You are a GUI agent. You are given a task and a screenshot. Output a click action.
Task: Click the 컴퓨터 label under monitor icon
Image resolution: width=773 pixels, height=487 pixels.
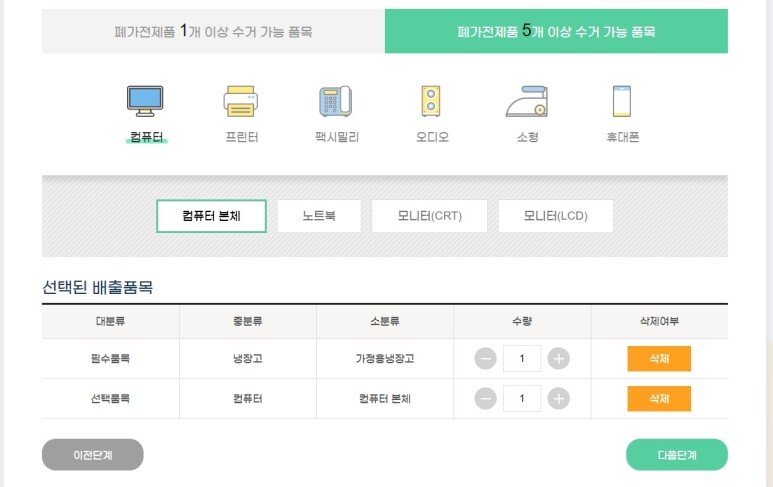146,137
